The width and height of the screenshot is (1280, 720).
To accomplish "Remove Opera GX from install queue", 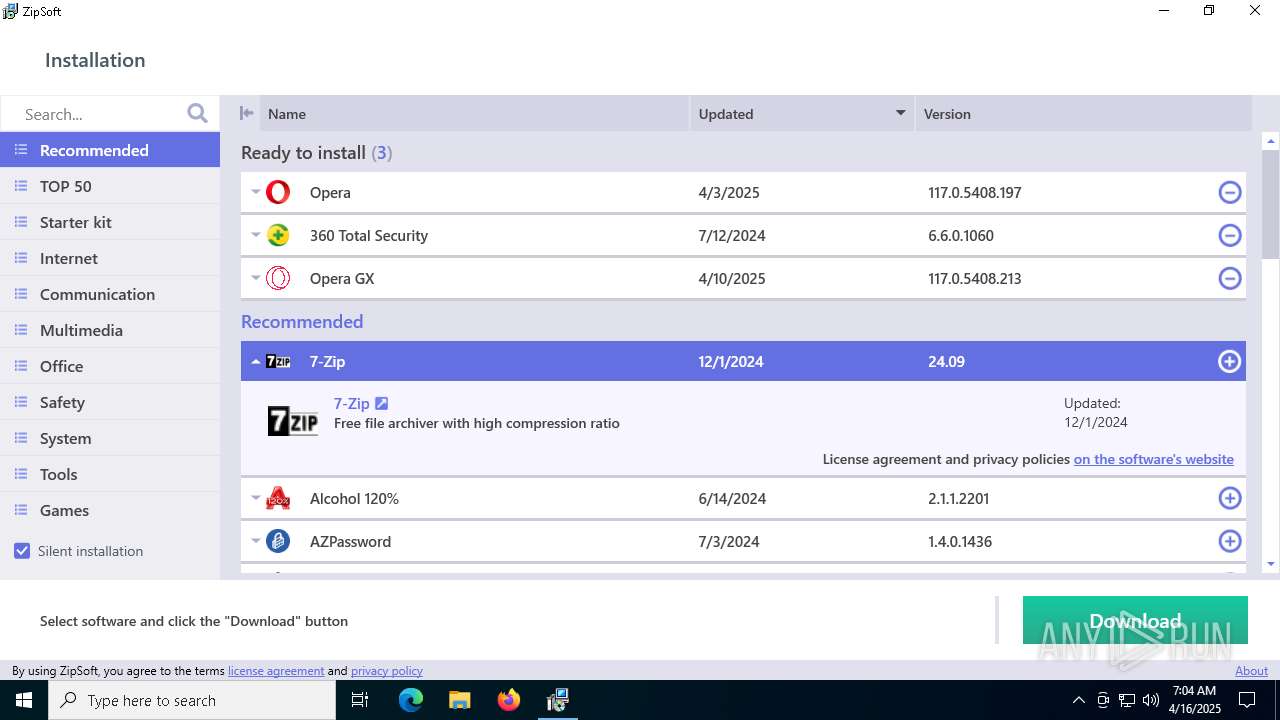I will [1230, 278].
